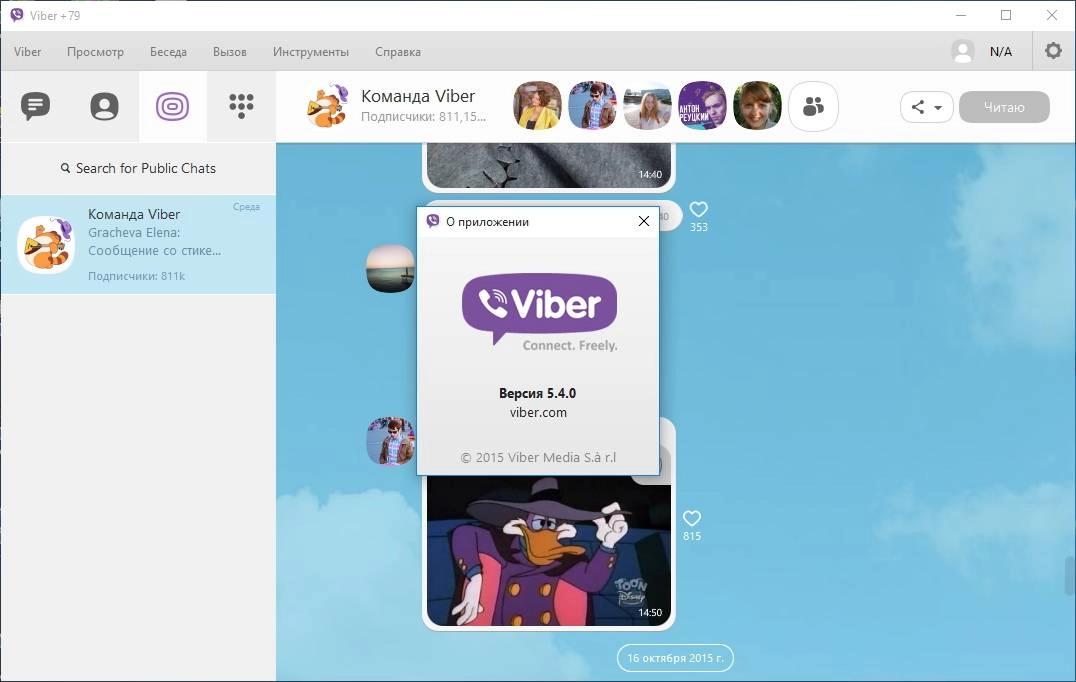This screenshot has width=1076, height=682.
Task: Open the Просмотр menu
Action: [x=95, y=51]
